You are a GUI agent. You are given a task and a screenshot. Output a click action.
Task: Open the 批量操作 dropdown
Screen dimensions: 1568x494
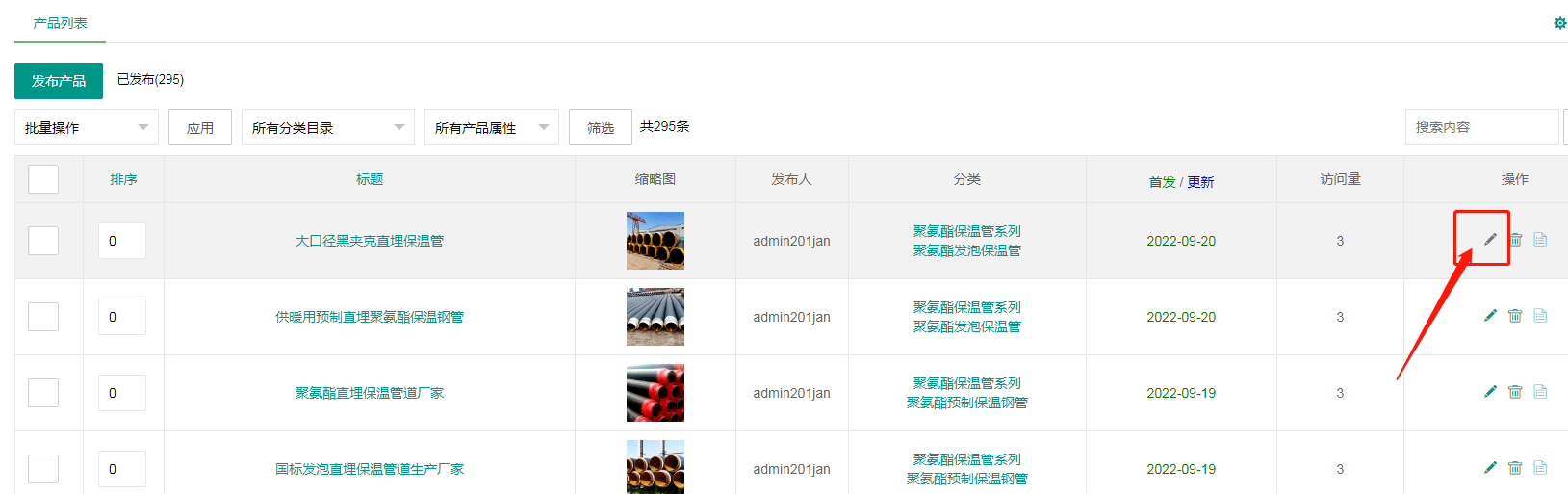click(87, 127)
